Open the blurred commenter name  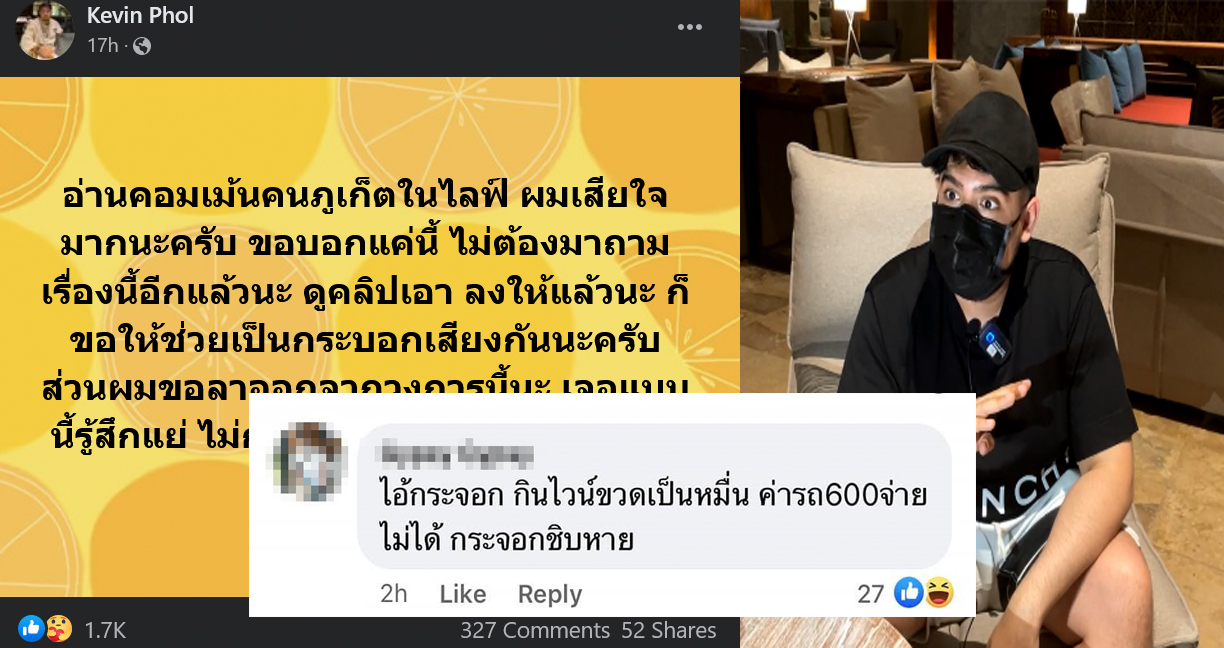(455, 456)
